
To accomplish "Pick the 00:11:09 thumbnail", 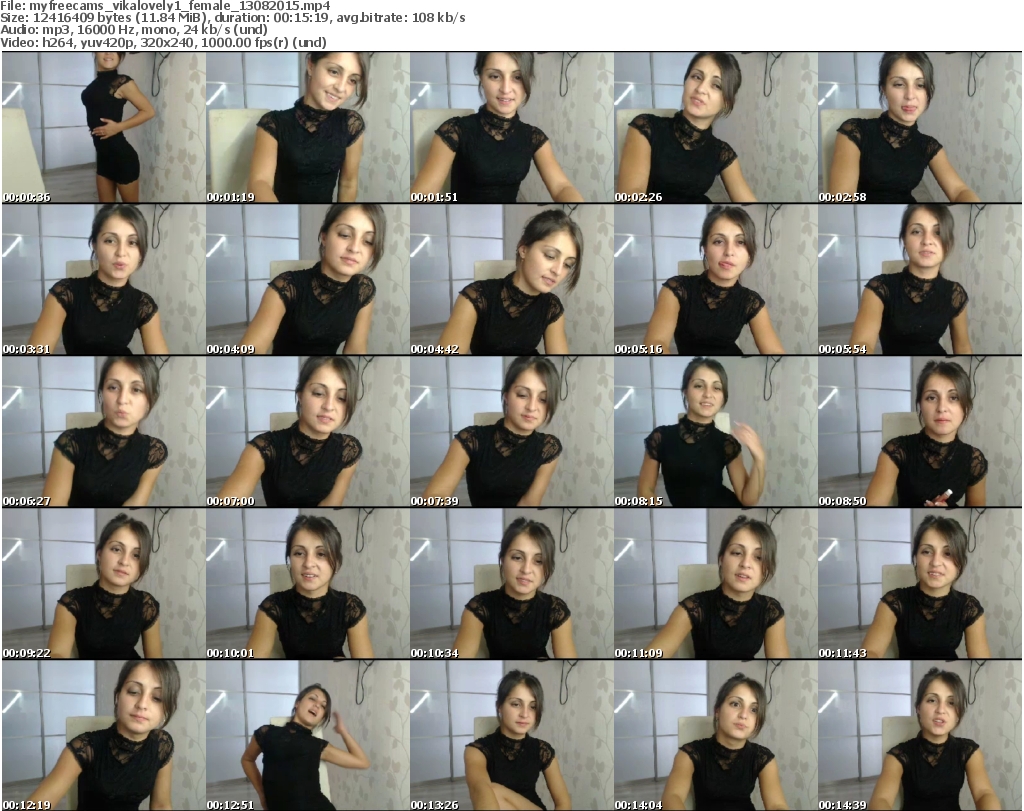I will 716,584.
